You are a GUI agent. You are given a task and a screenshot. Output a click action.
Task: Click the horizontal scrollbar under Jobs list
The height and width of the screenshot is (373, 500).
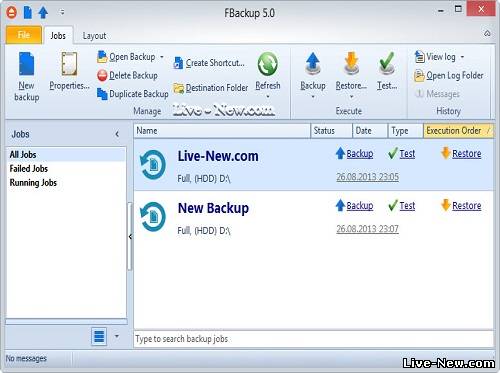point(67,322)
